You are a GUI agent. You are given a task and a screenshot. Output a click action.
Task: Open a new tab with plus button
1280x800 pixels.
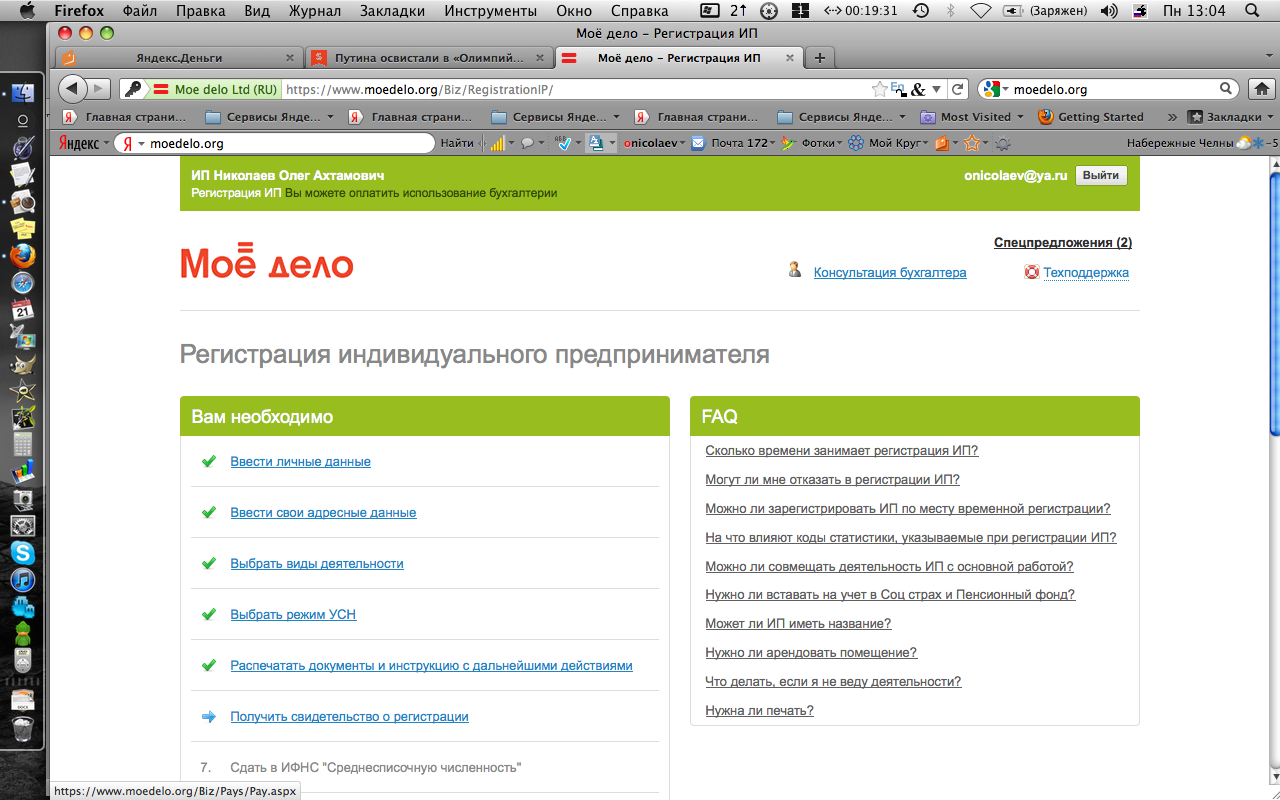(x=820, y=58)
